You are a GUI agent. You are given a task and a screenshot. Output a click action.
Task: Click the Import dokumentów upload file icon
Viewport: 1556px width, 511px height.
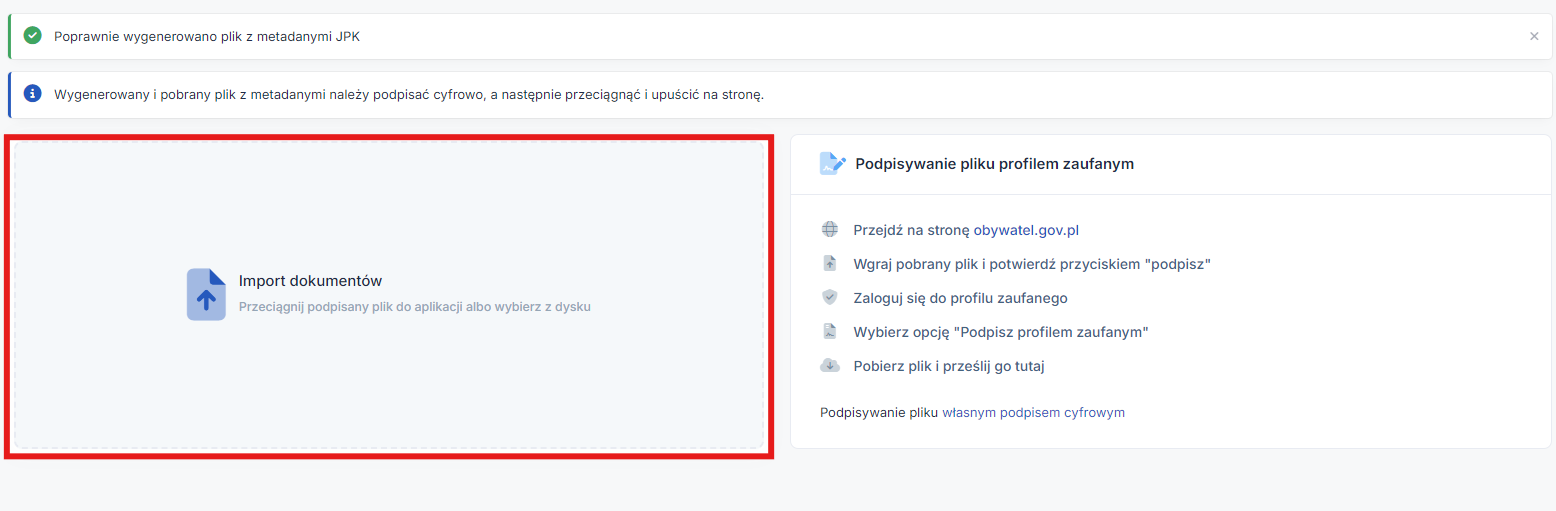click(x=206, y=294)
